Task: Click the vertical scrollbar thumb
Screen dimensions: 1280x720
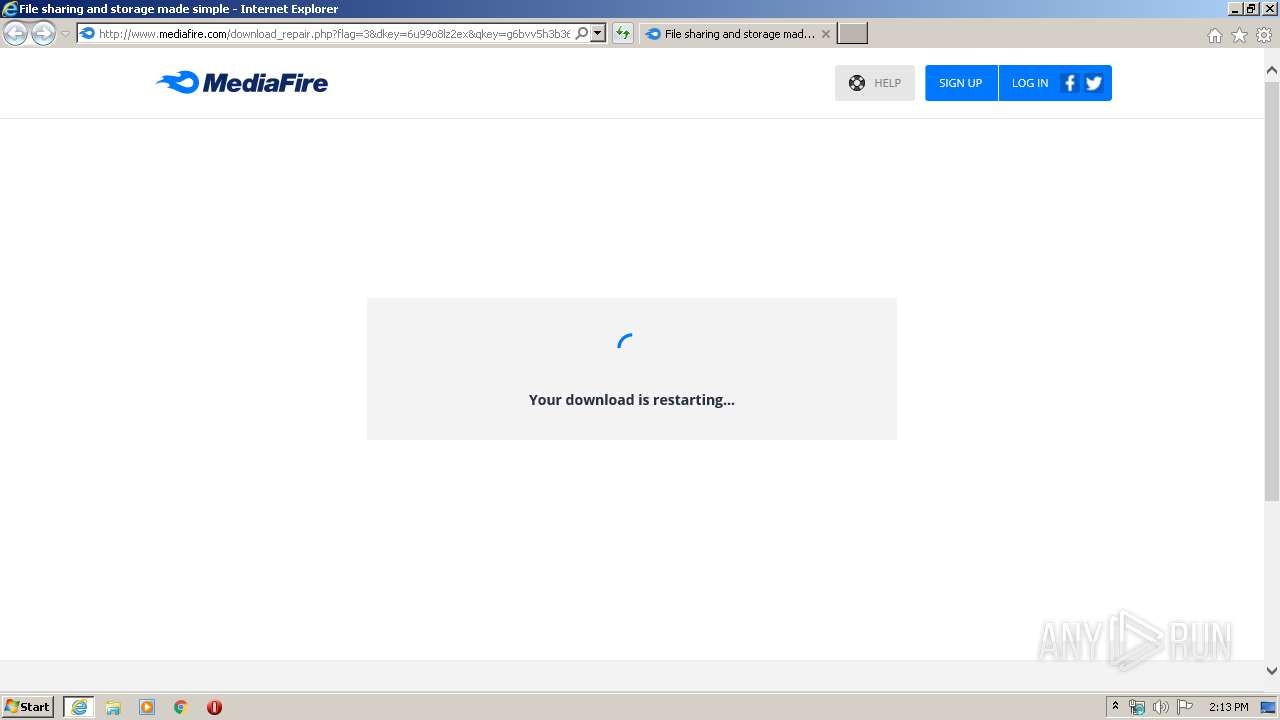Action: coord(1272,291)
